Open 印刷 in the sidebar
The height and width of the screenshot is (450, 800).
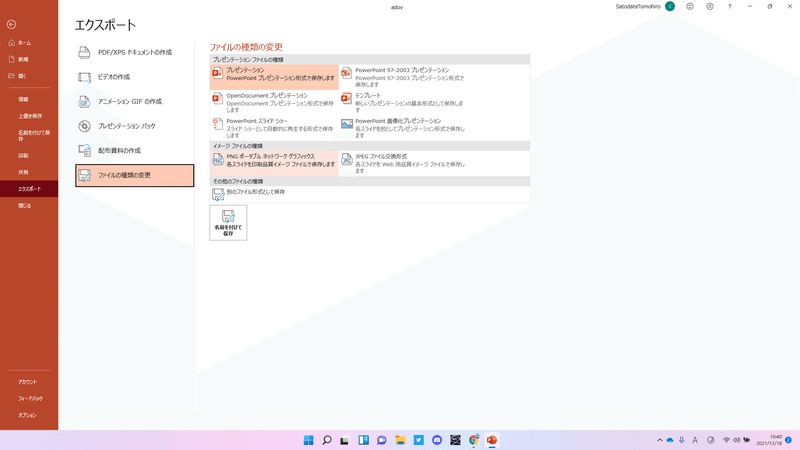coord(29,156)
